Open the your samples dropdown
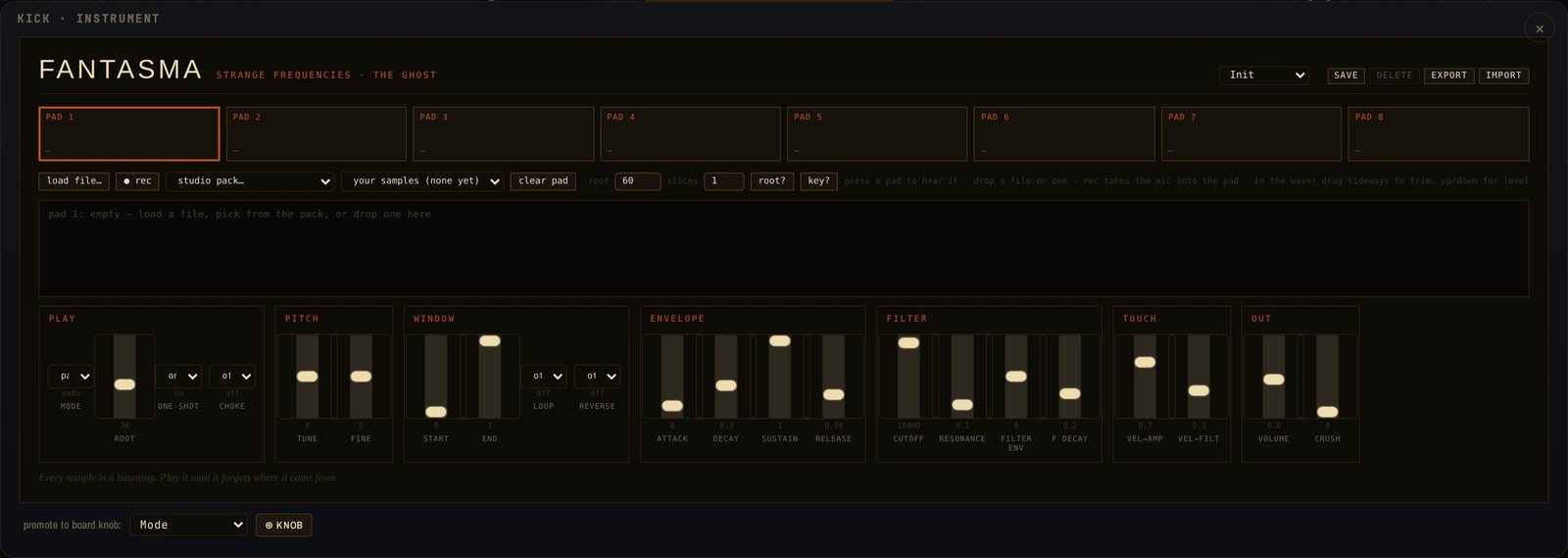This screenshot has width=1568, height=558. pos(422,181)
